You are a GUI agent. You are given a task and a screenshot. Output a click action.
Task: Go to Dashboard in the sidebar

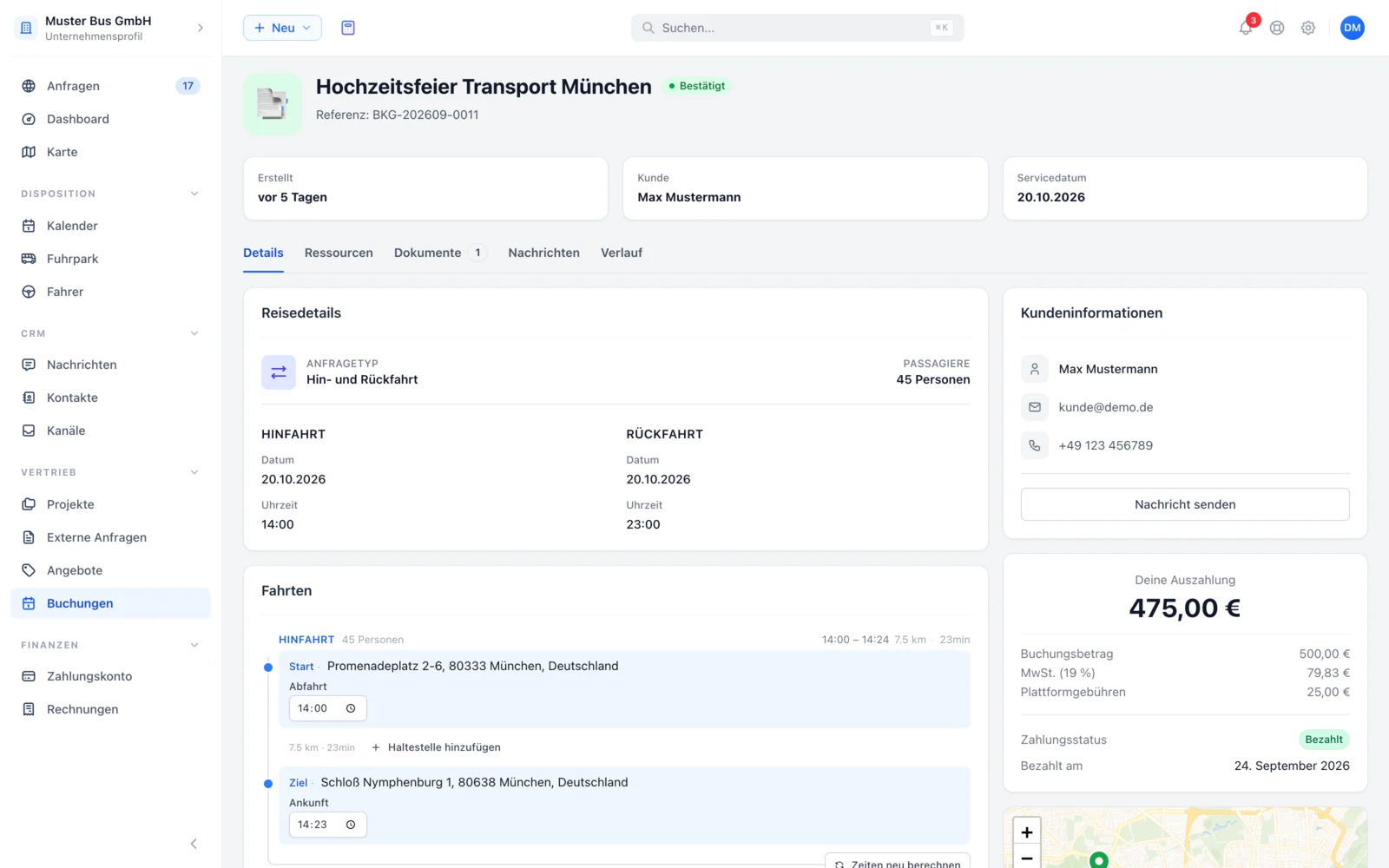point(110,119)
